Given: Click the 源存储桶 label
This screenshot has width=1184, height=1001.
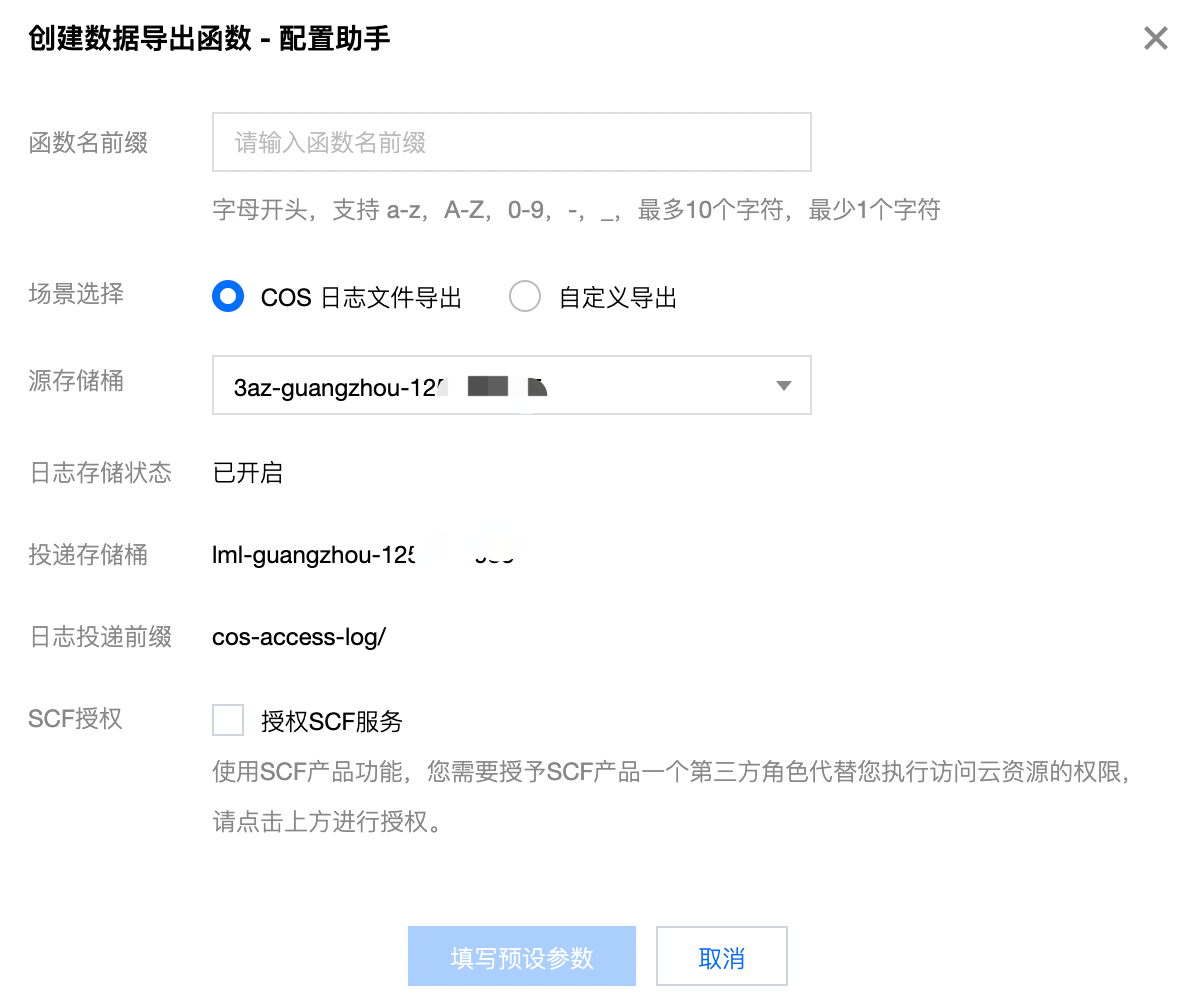Looking at the screenshot, I should pos(76,381).
